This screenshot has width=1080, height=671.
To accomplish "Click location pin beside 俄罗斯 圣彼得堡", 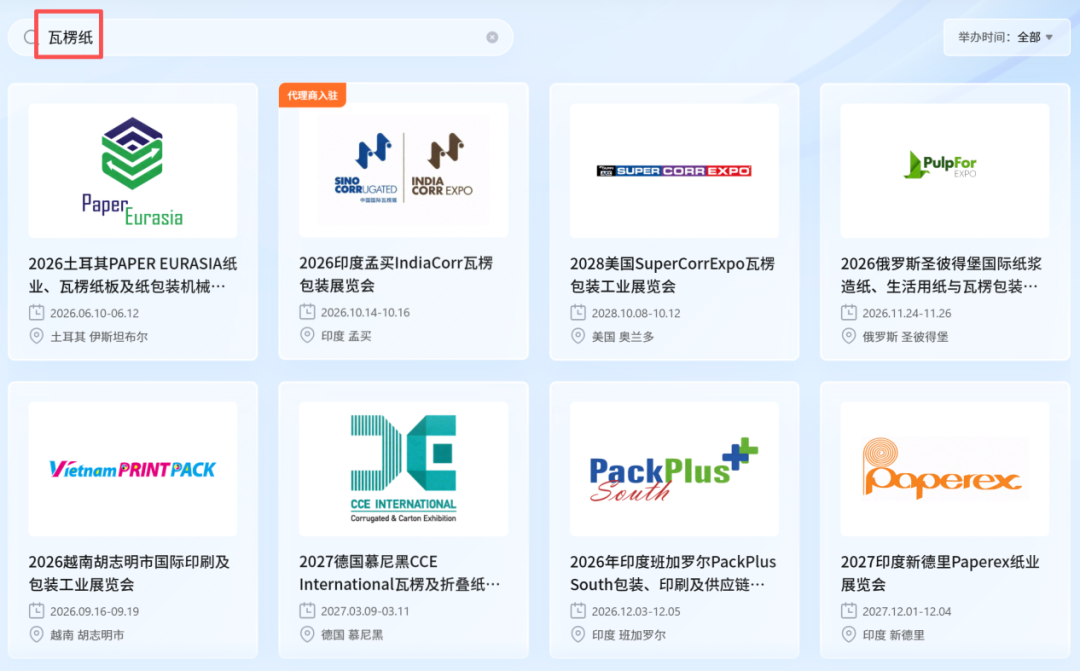I will click(x=849, y=336).
